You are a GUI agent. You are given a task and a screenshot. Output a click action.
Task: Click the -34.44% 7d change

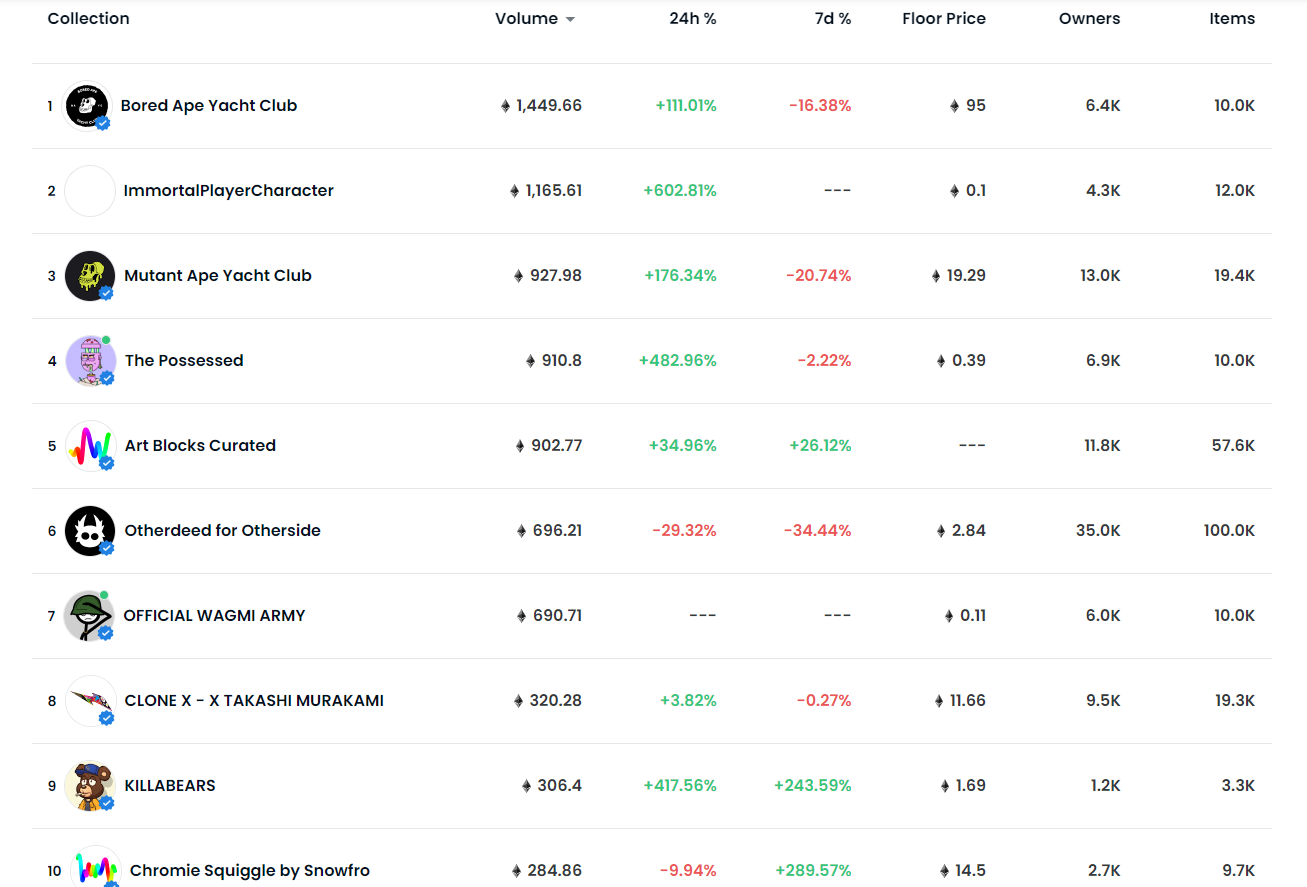(x=818, y=531)
